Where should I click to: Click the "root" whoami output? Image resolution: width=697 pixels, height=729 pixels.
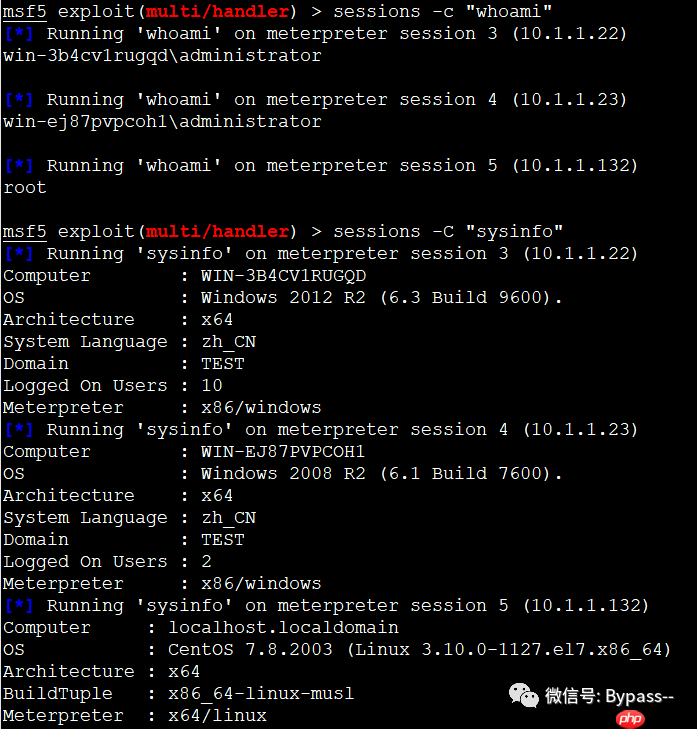(25, 188)
